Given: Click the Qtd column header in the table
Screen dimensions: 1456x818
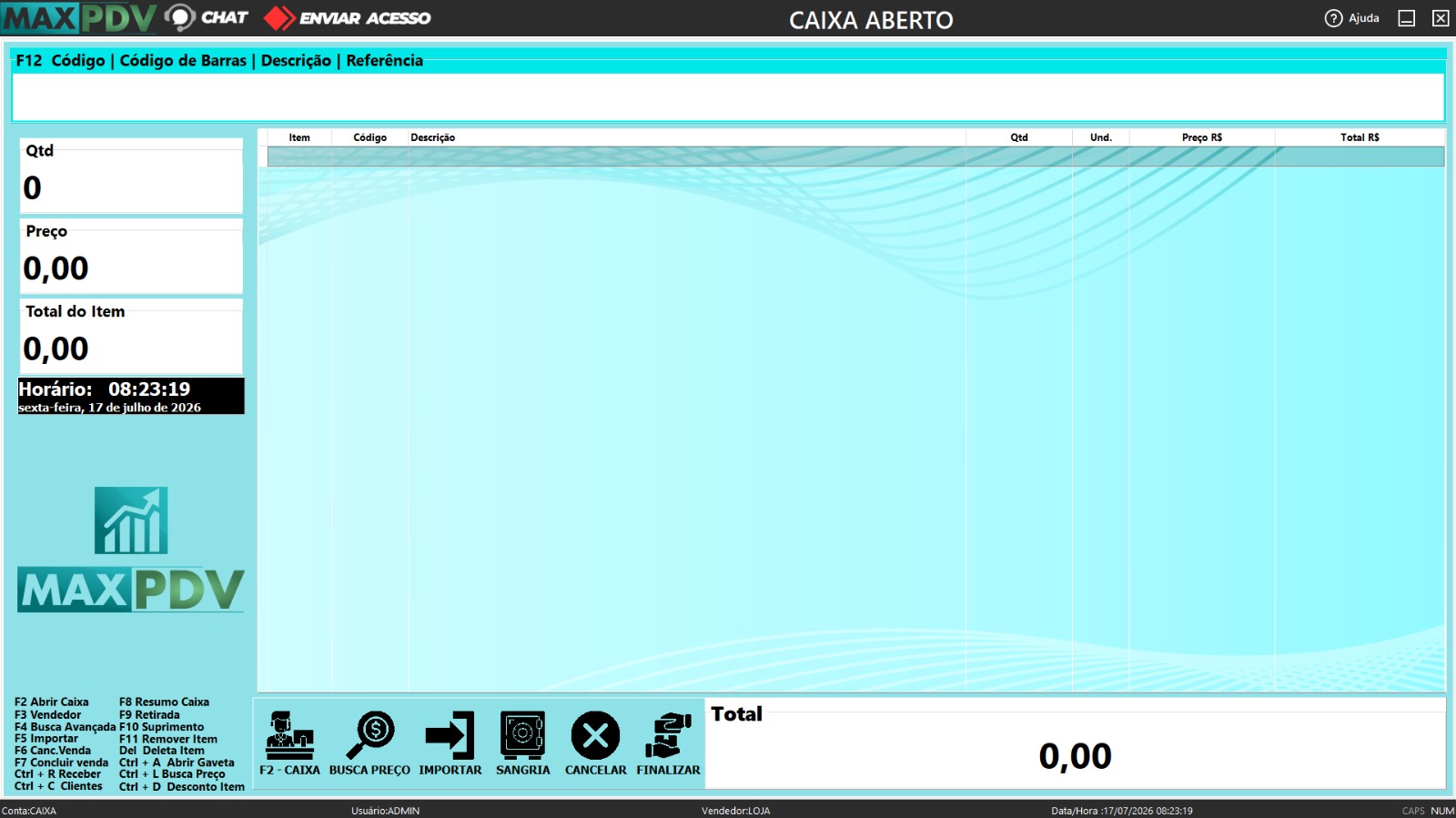Looking at the screenshot, I should pyautogui.click(x=1019, y=137).
